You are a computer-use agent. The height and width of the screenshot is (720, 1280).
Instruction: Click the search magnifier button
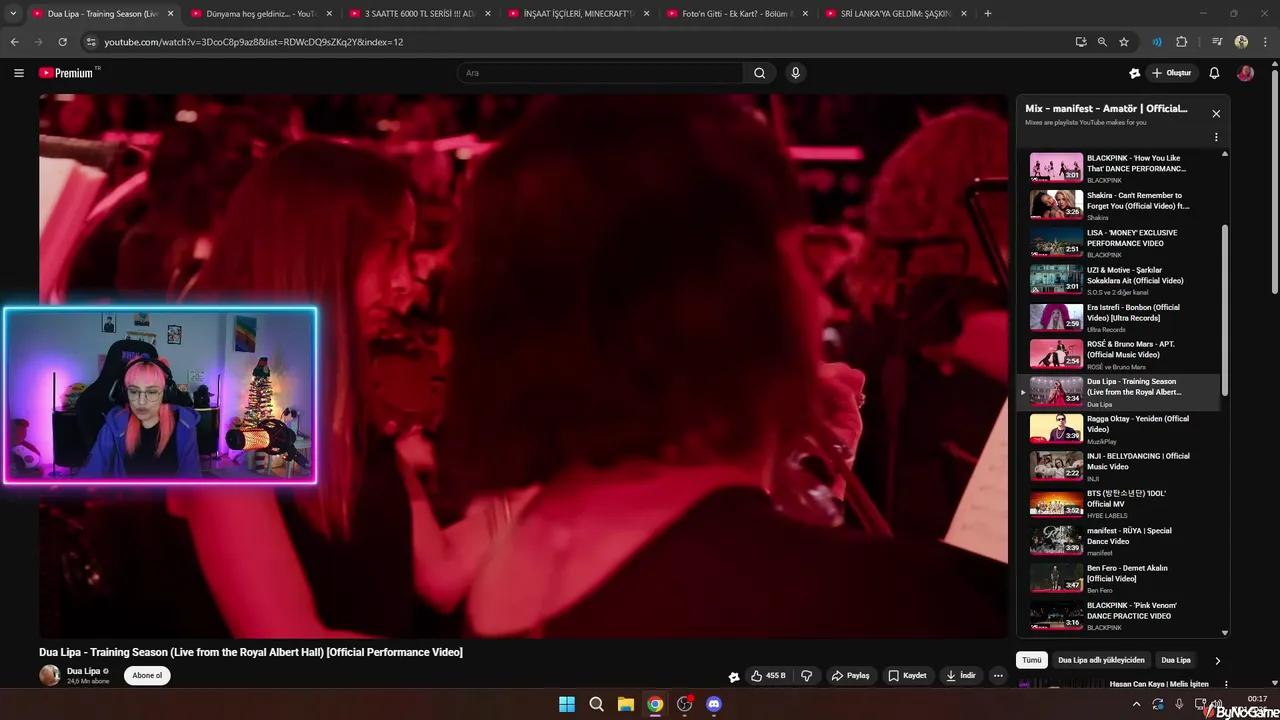[759, 73]
